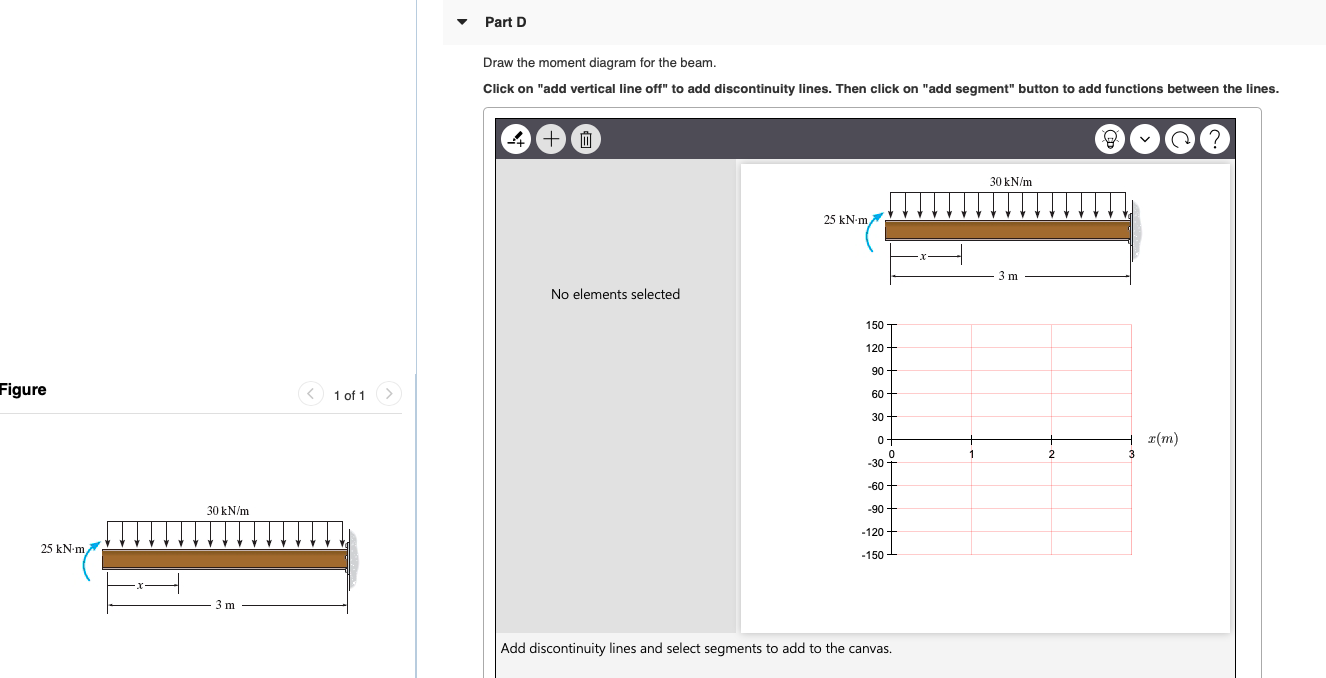The height and width of the screenshot is (678, 1326).
Task: Click the previous figure arrow icon
Action: [310, 394]
